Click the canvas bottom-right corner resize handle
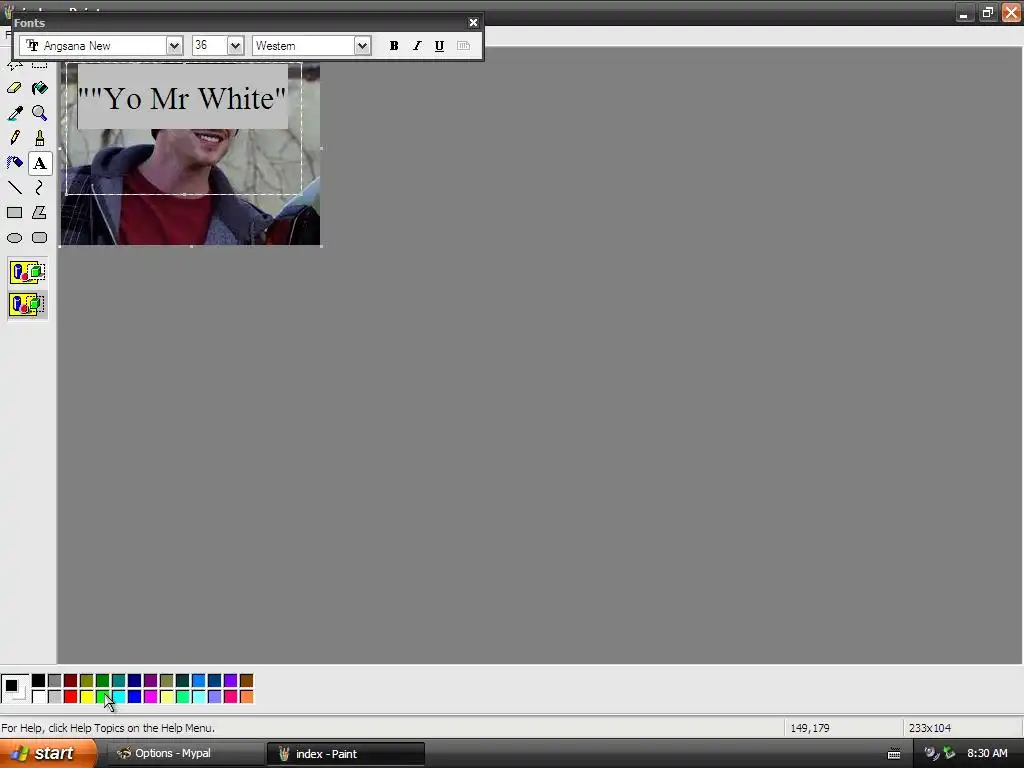The image size is (1024, 768). tap(321, 246)
